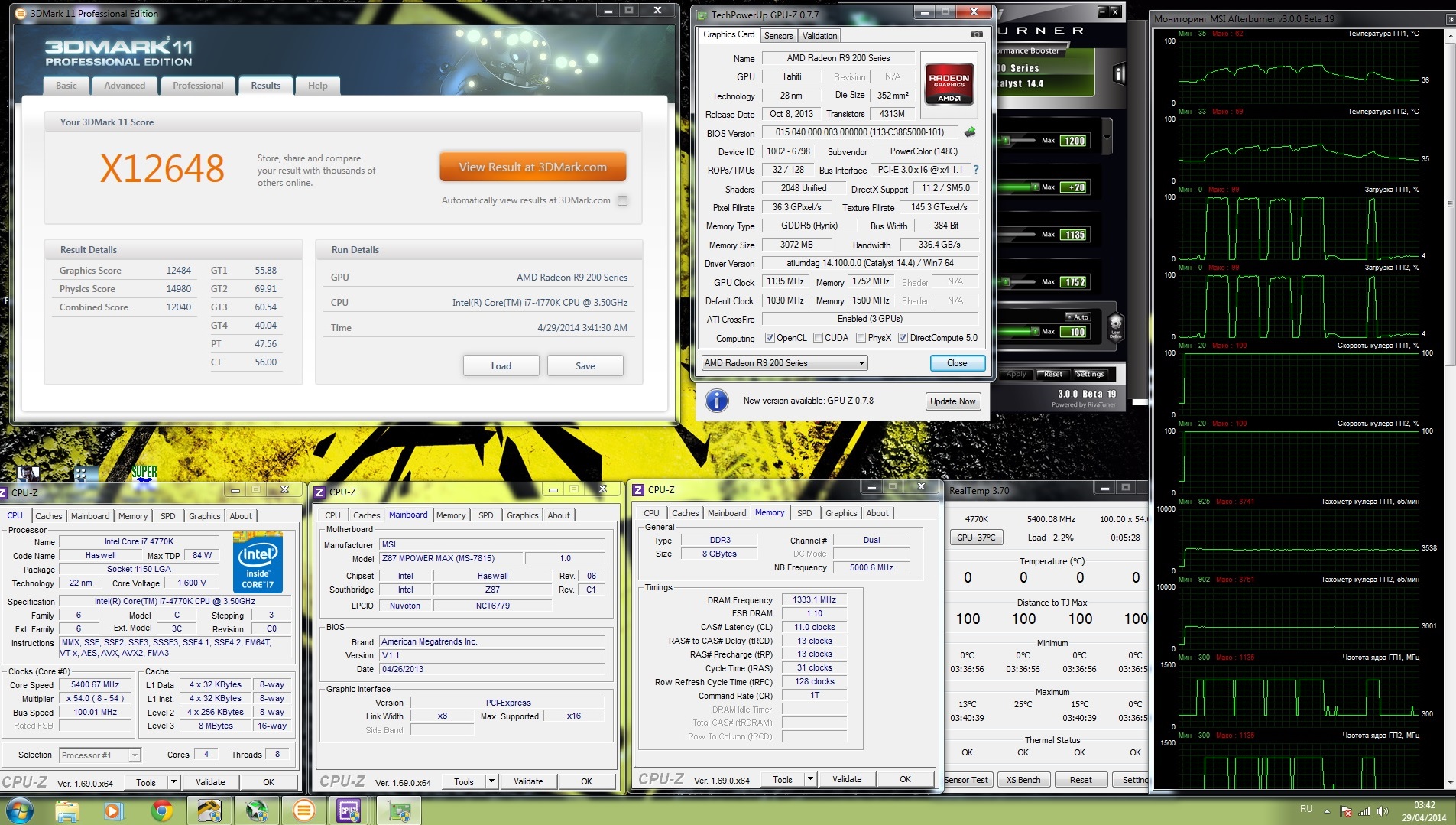Open Windows Media Player from the taskbar
The height and width of the screenshot is (825, 1456).
(x=114, y=810)
